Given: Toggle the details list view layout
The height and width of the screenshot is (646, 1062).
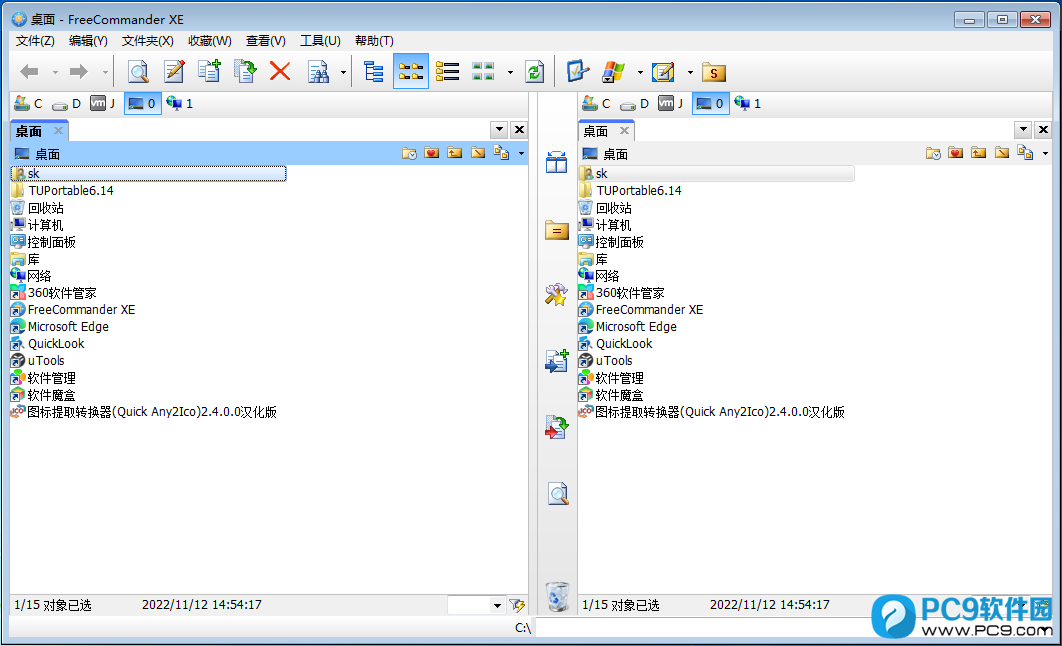Looking at the screenshot, I should click(446, 71).
